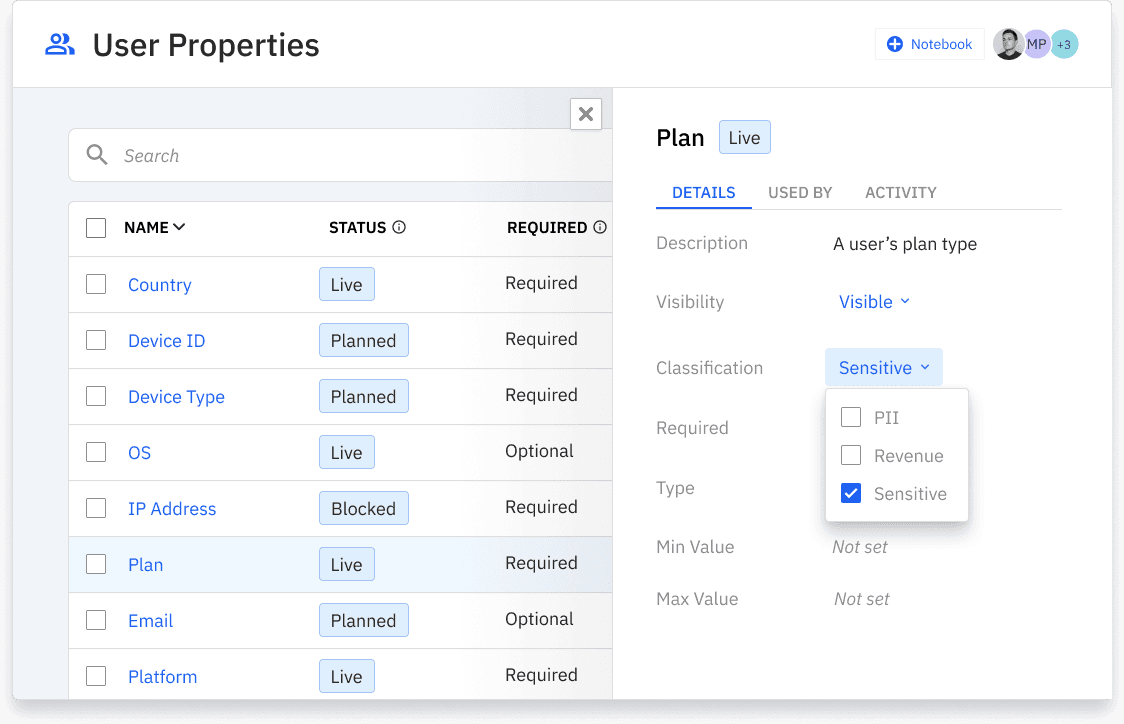1124x724 pixels.
Task: Uncheck the Sensitive classification checkbox
Action: coord(850,493)
